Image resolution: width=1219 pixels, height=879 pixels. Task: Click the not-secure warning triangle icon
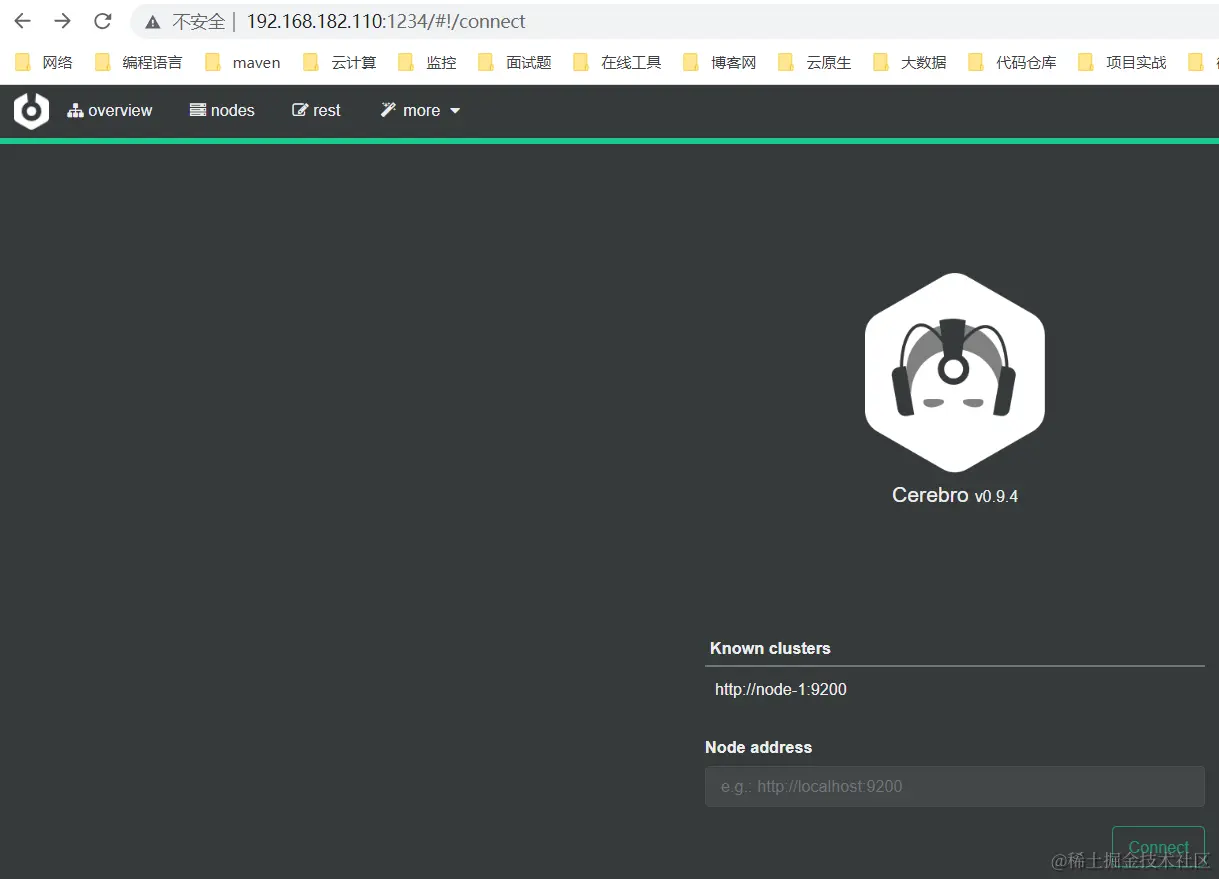[x=152, y=22]
